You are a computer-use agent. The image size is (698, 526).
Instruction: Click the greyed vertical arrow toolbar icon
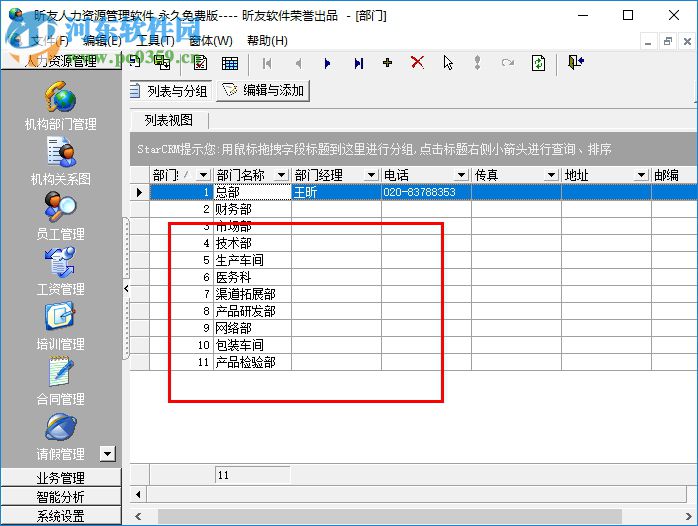(477, 63)
